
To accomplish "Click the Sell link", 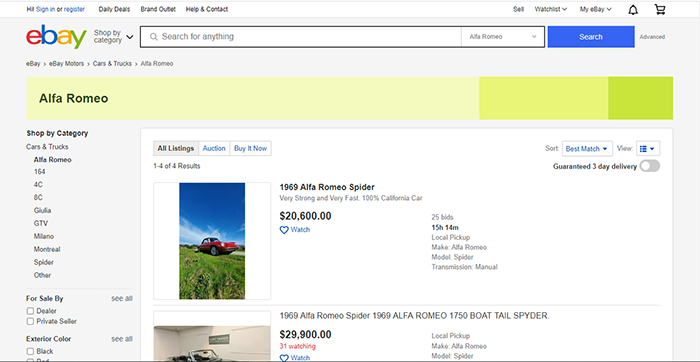I will tap(518, 9).
